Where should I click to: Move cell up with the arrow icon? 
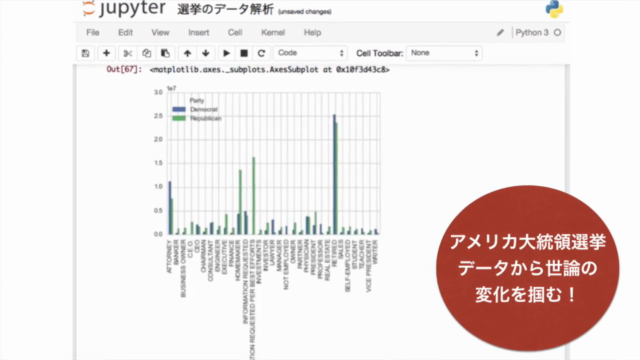click(187, 53)
